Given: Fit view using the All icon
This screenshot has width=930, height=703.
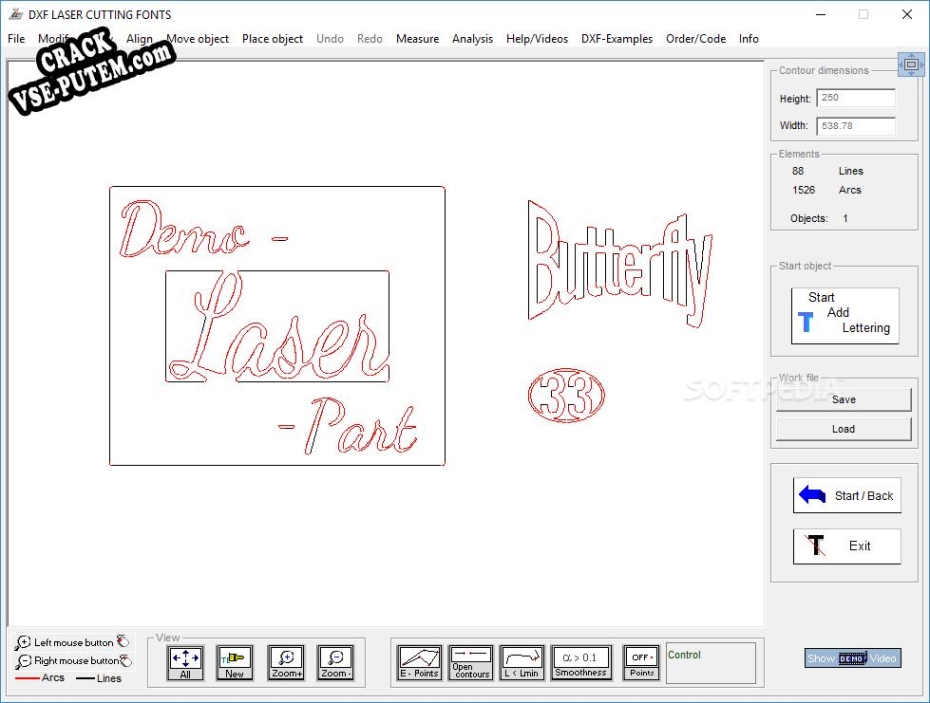Looking at the screenshot, I should (x=185, y=660).
